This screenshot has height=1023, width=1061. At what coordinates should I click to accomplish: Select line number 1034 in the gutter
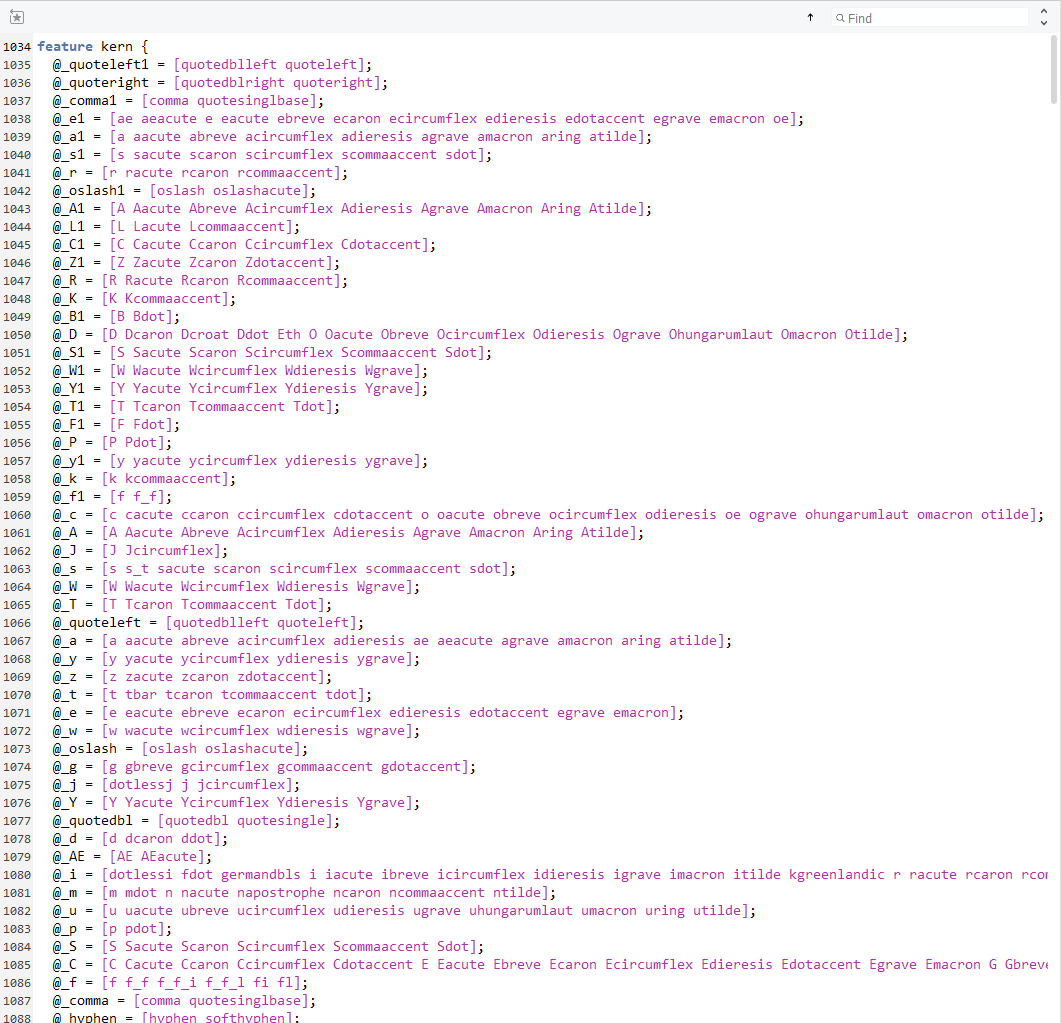pos(16,47)
